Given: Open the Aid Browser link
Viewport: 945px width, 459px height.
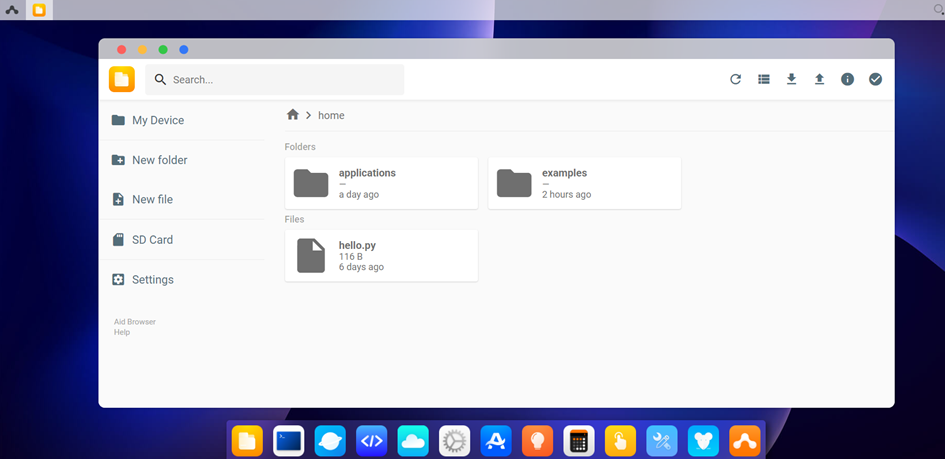Looking at the screenshot, I should click(135, 322).
